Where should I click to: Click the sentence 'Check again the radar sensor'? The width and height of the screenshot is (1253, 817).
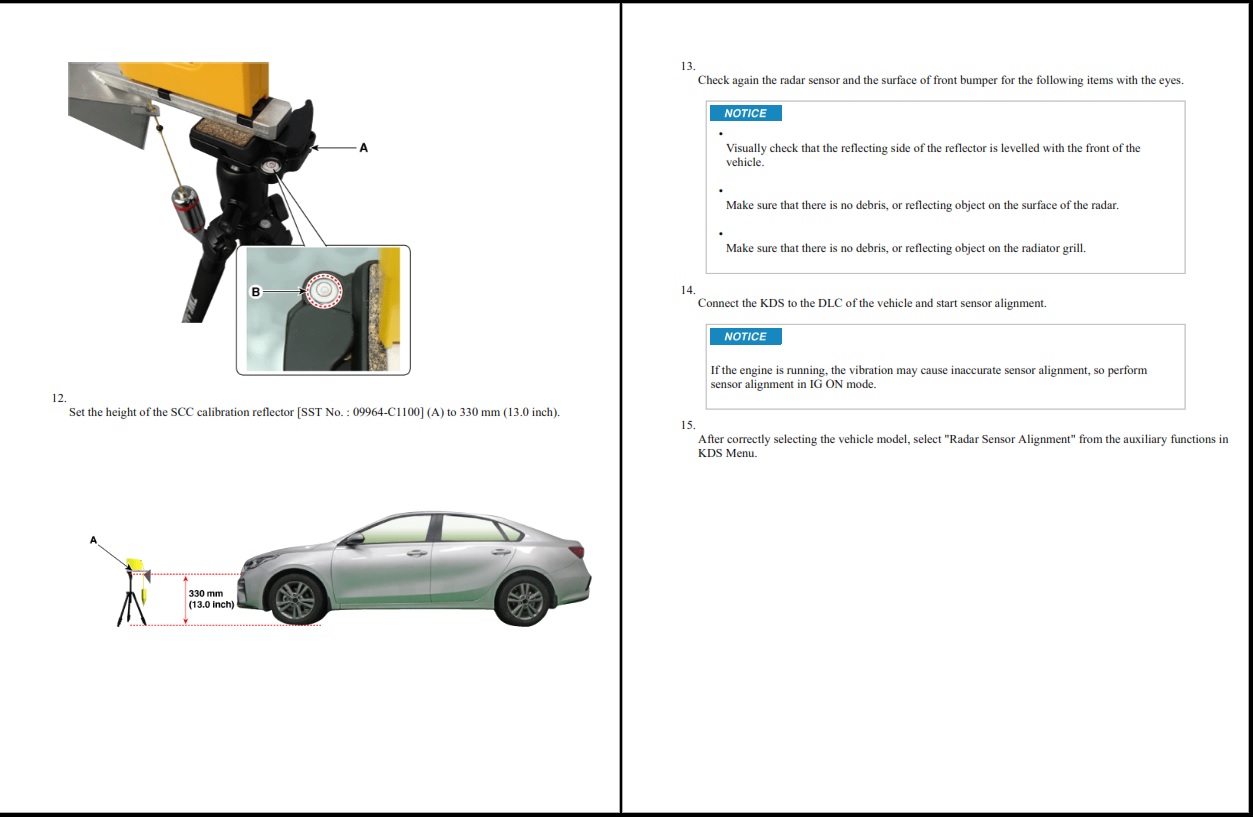coord(940,80)
